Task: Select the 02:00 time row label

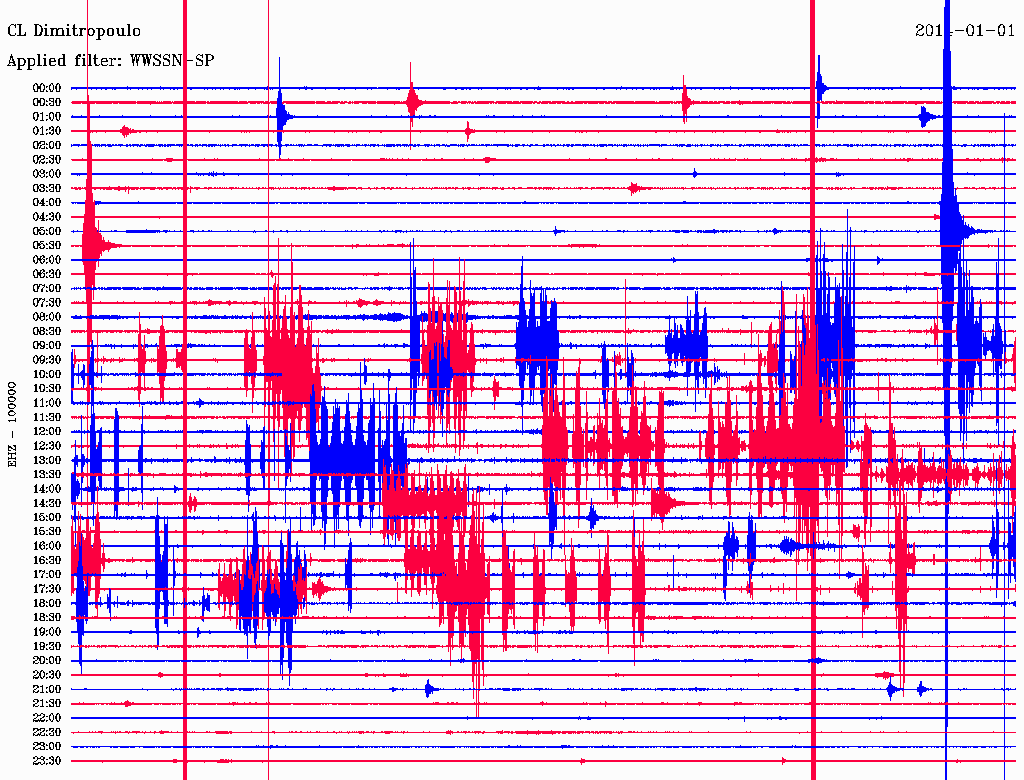Action: click(47, 145)
